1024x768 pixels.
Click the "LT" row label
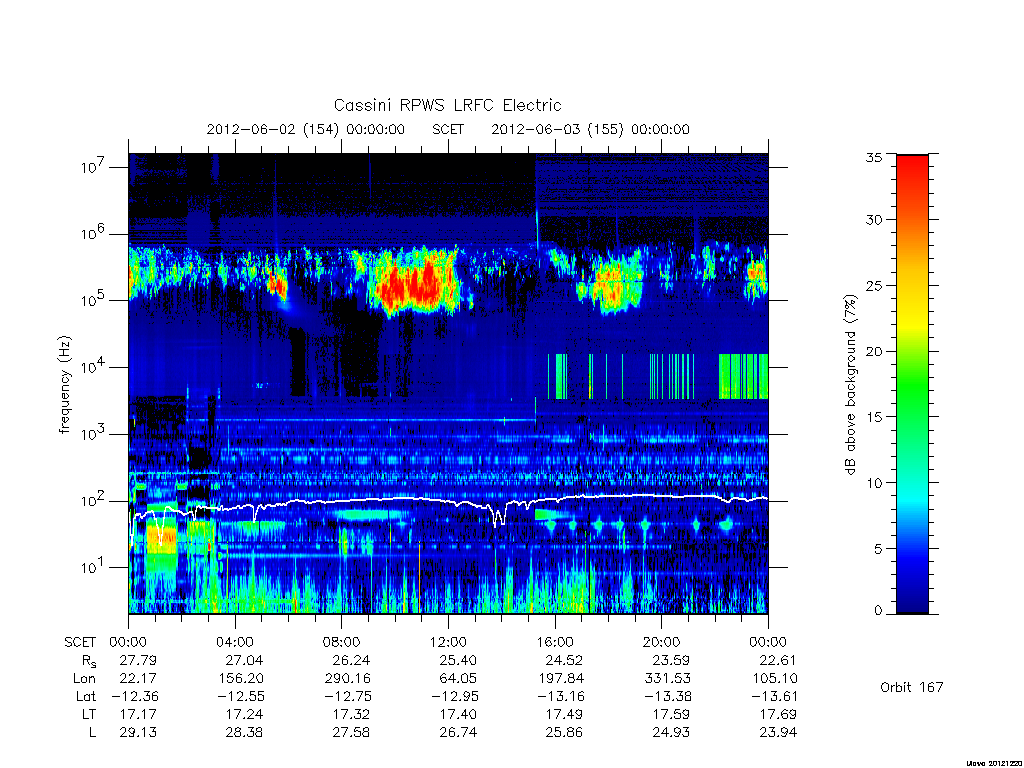click(x=88, y=714)
